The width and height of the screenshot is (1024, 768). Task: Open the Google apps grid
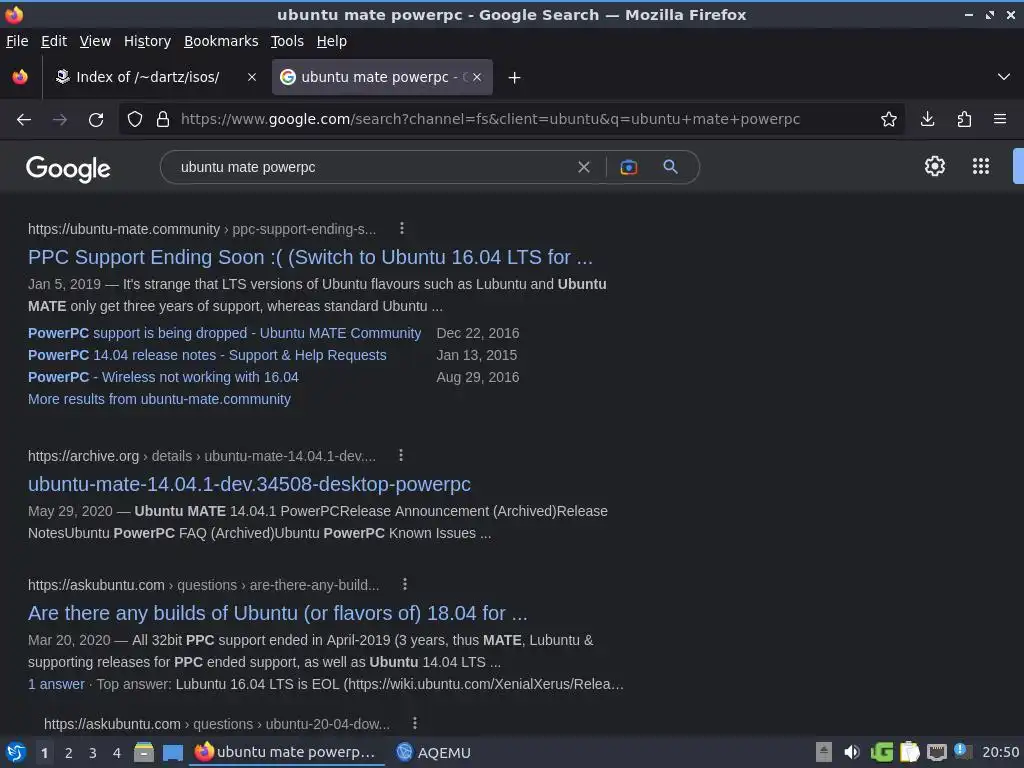coord(981,166)
